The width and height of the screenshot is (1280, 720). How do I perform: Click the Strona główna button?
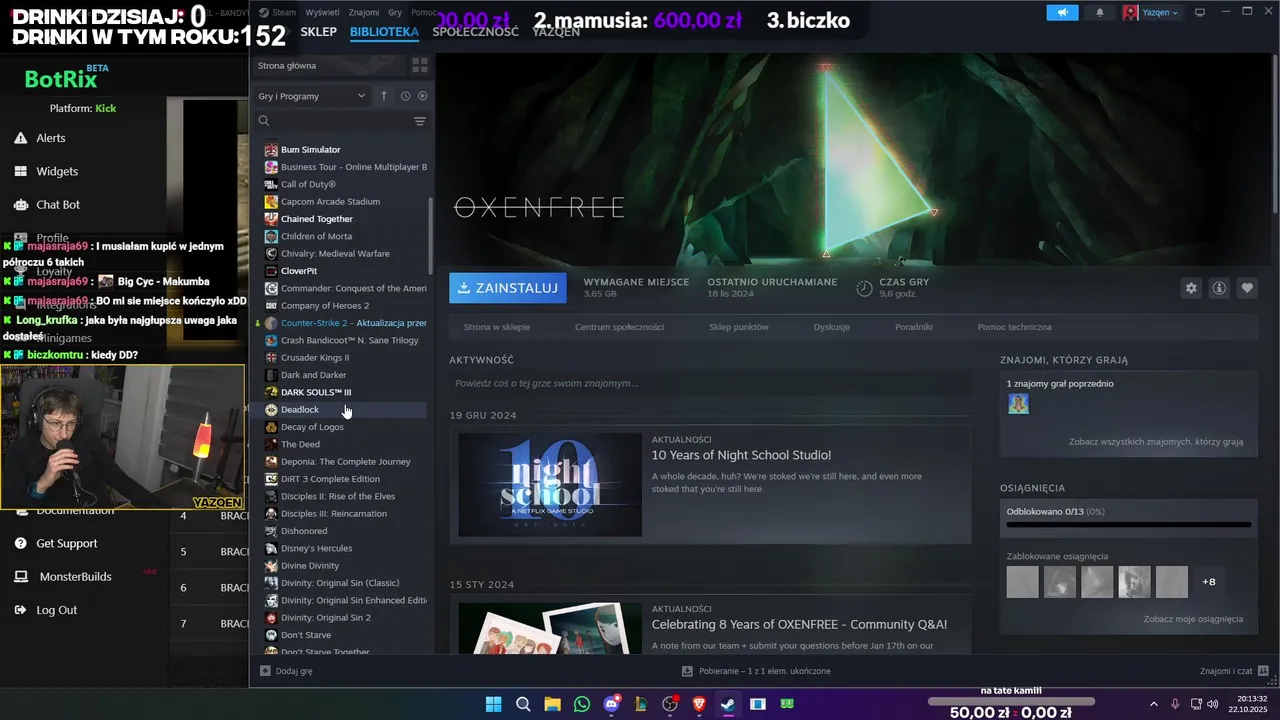point(329,65)
